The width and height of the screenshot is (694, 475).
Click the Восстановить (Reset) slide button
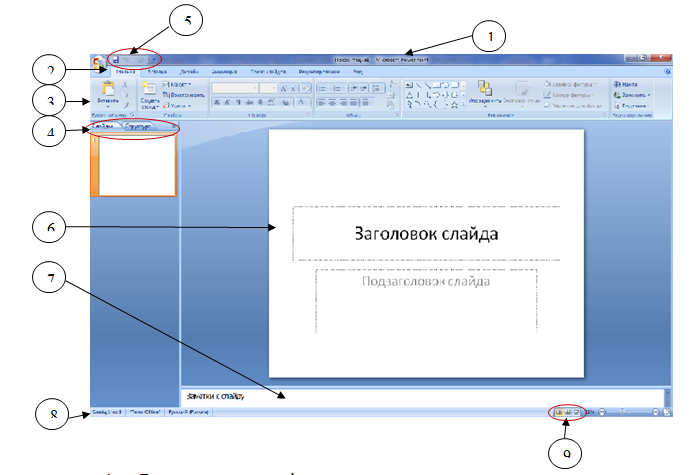coord(181,94)
